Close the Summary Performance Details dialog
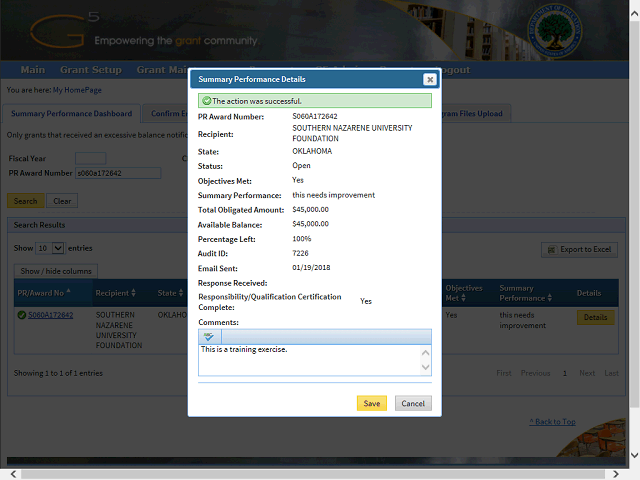The image size is (640, 480). point(430,80)
